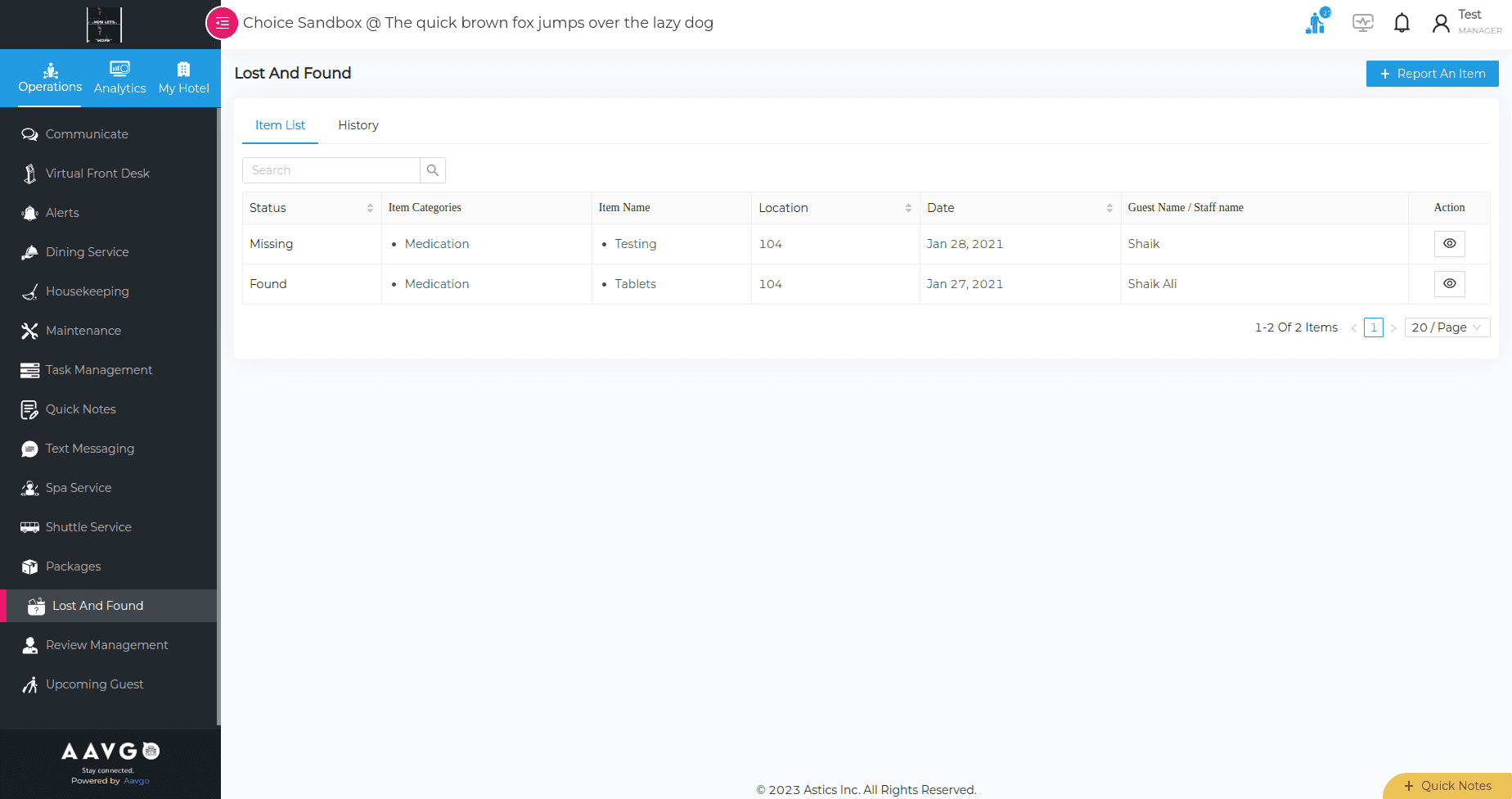Image resolution: width=1512 pixels, height=799 pixels.
Task: Click the notification bell icon
Action: tap(1402, 23)
